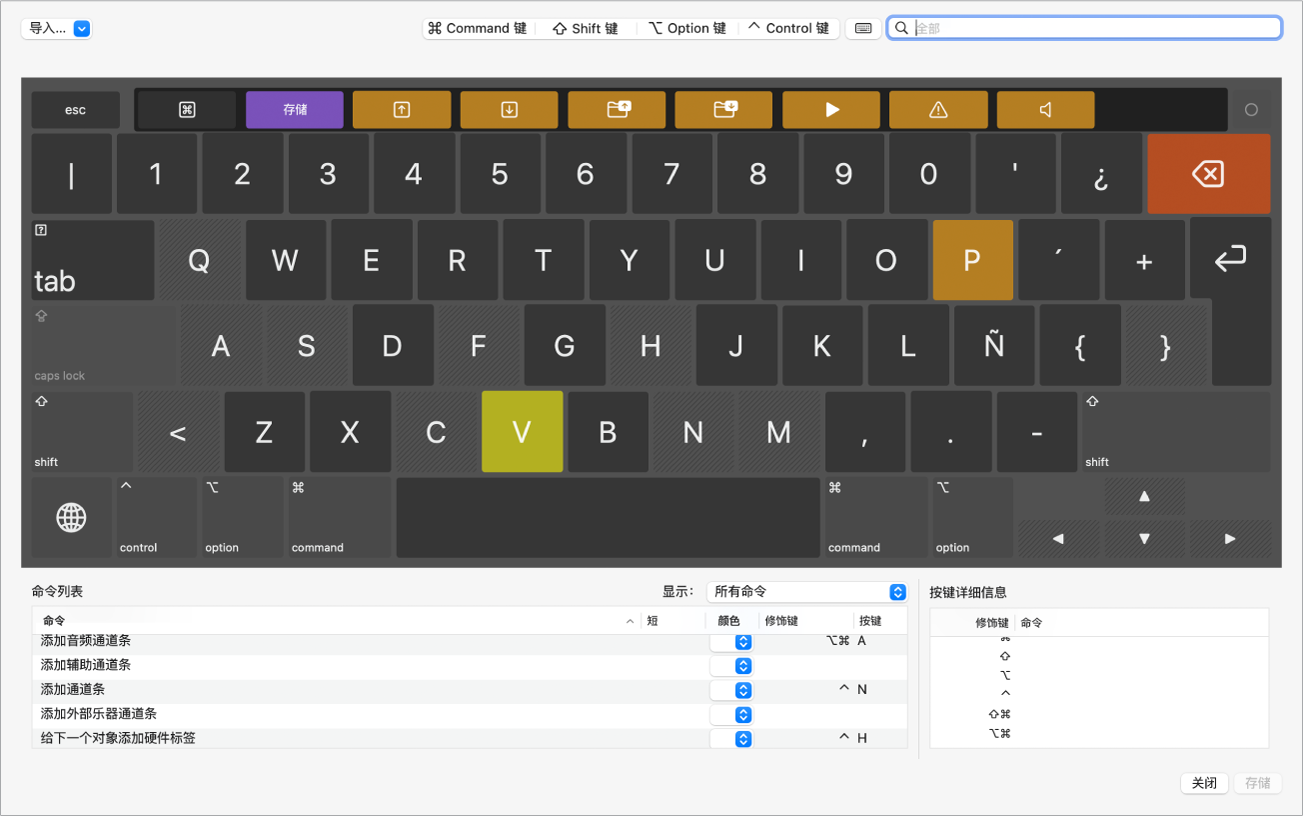
Task: Click the folder-with-down-arrow Touch Bar button
Action: pos(724,110)
